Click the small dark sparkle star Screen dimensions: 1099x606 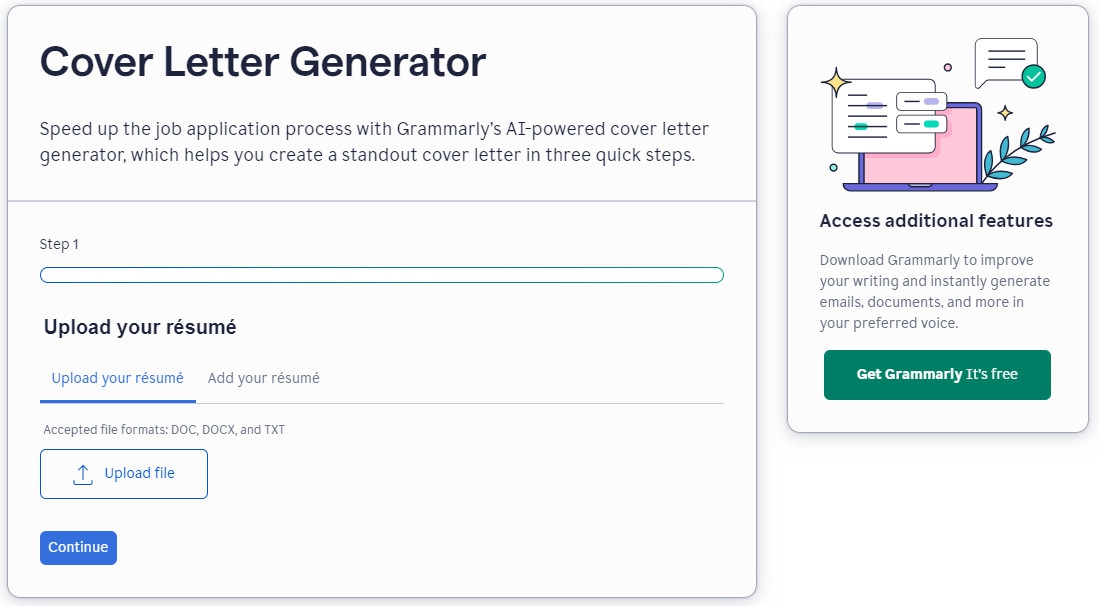1005,112
